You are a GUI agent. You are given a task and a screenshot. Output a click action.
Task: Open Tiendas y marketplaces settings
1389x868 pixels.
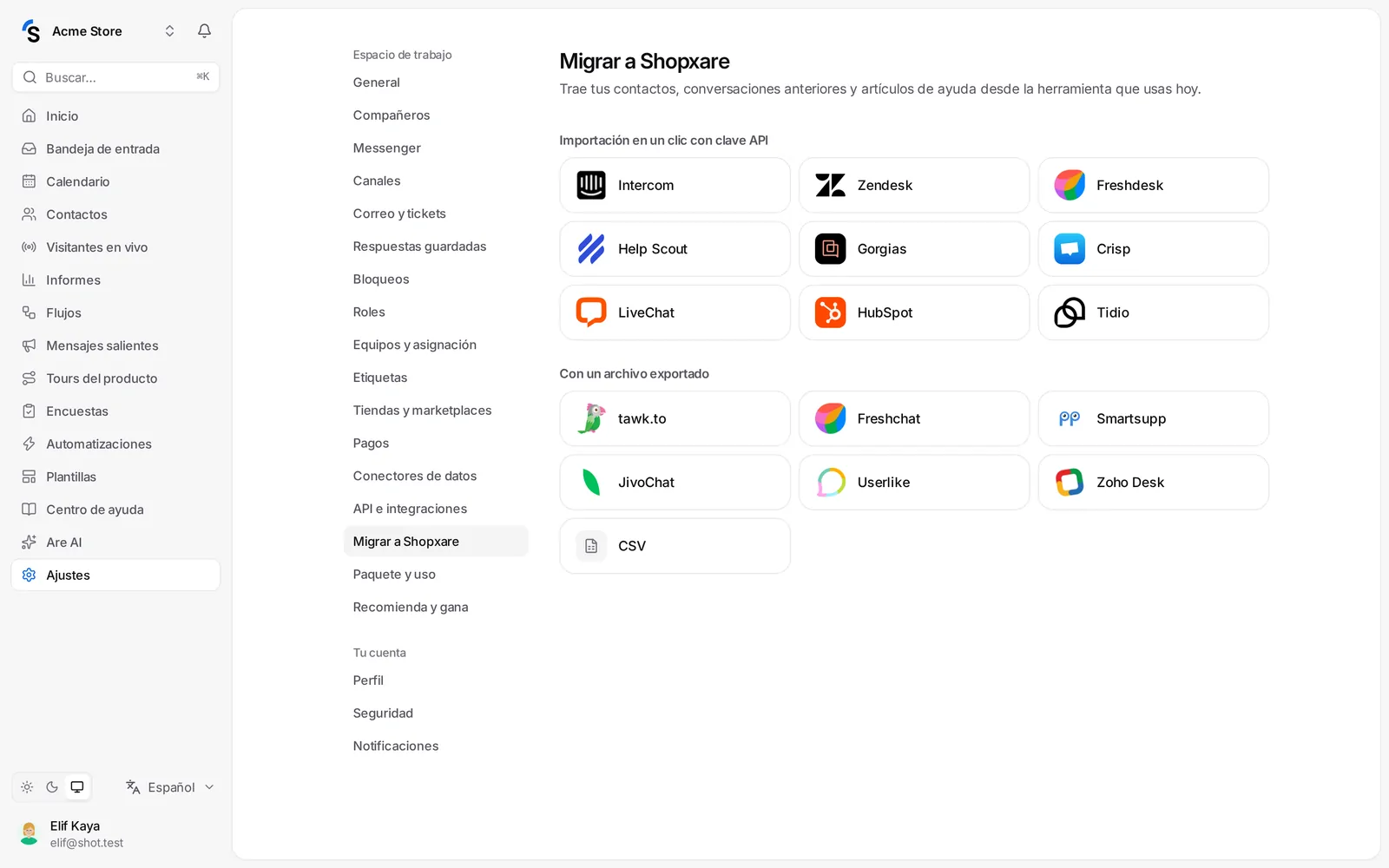tap(436, 411)
